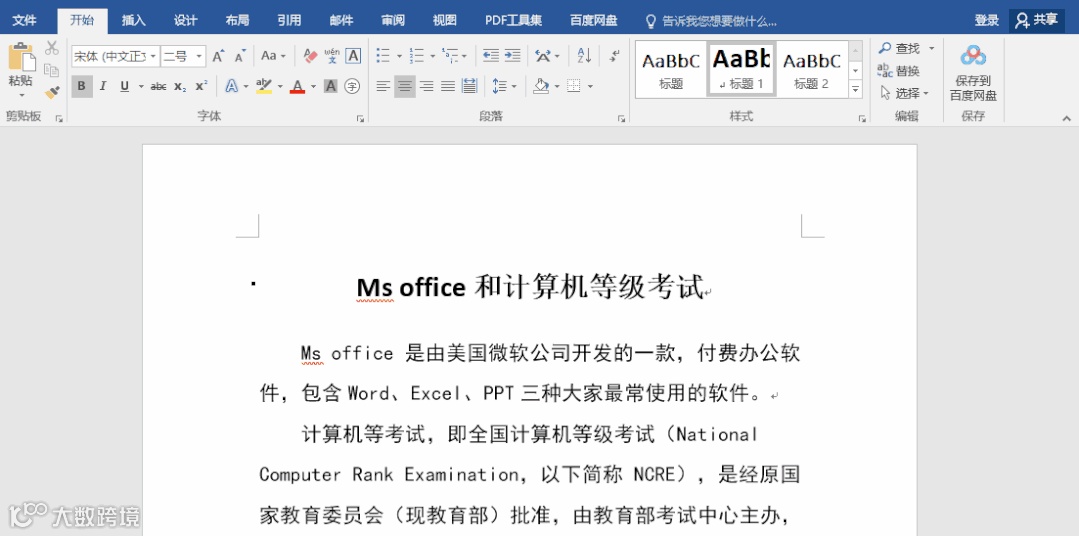Open borders dropdown arrow
Viewport: 1079px width, 536px height.
590,87
